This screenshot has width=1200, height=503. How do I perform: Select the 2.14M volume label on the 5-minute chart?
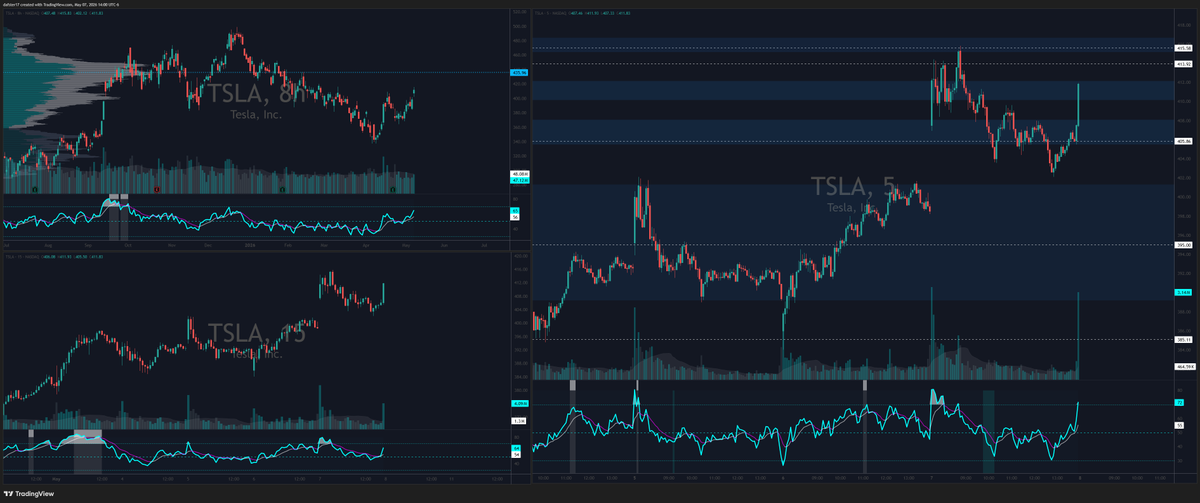[1181, 292]
